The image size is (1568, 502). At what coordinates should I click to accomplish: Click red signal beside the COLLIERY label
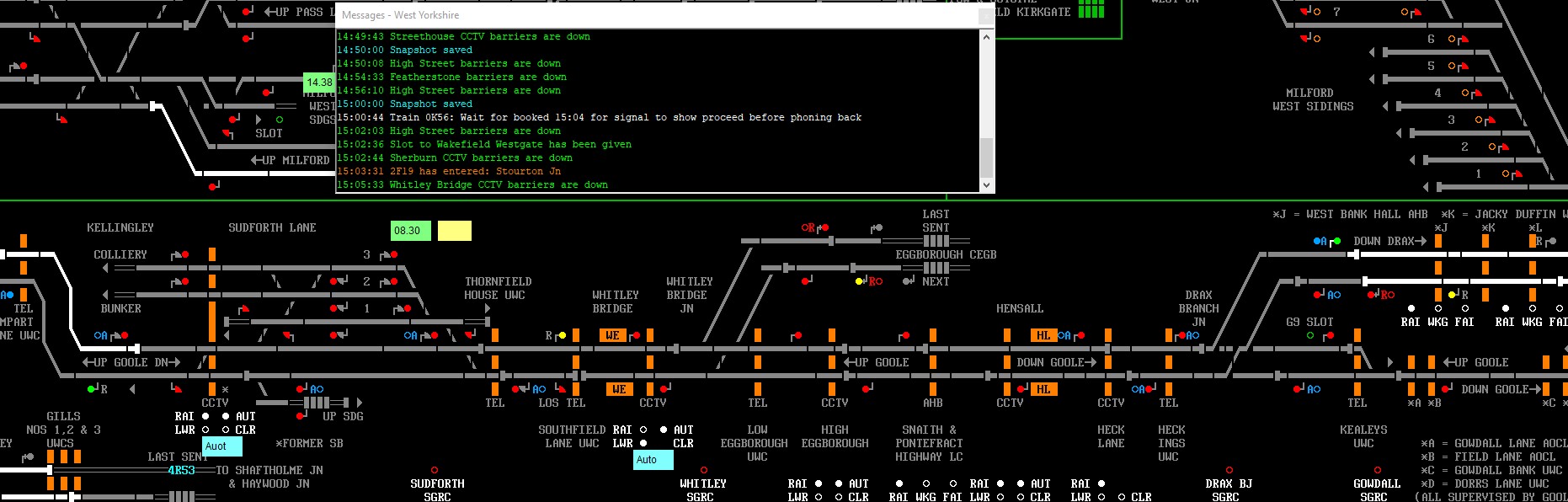tap(184, 254)
